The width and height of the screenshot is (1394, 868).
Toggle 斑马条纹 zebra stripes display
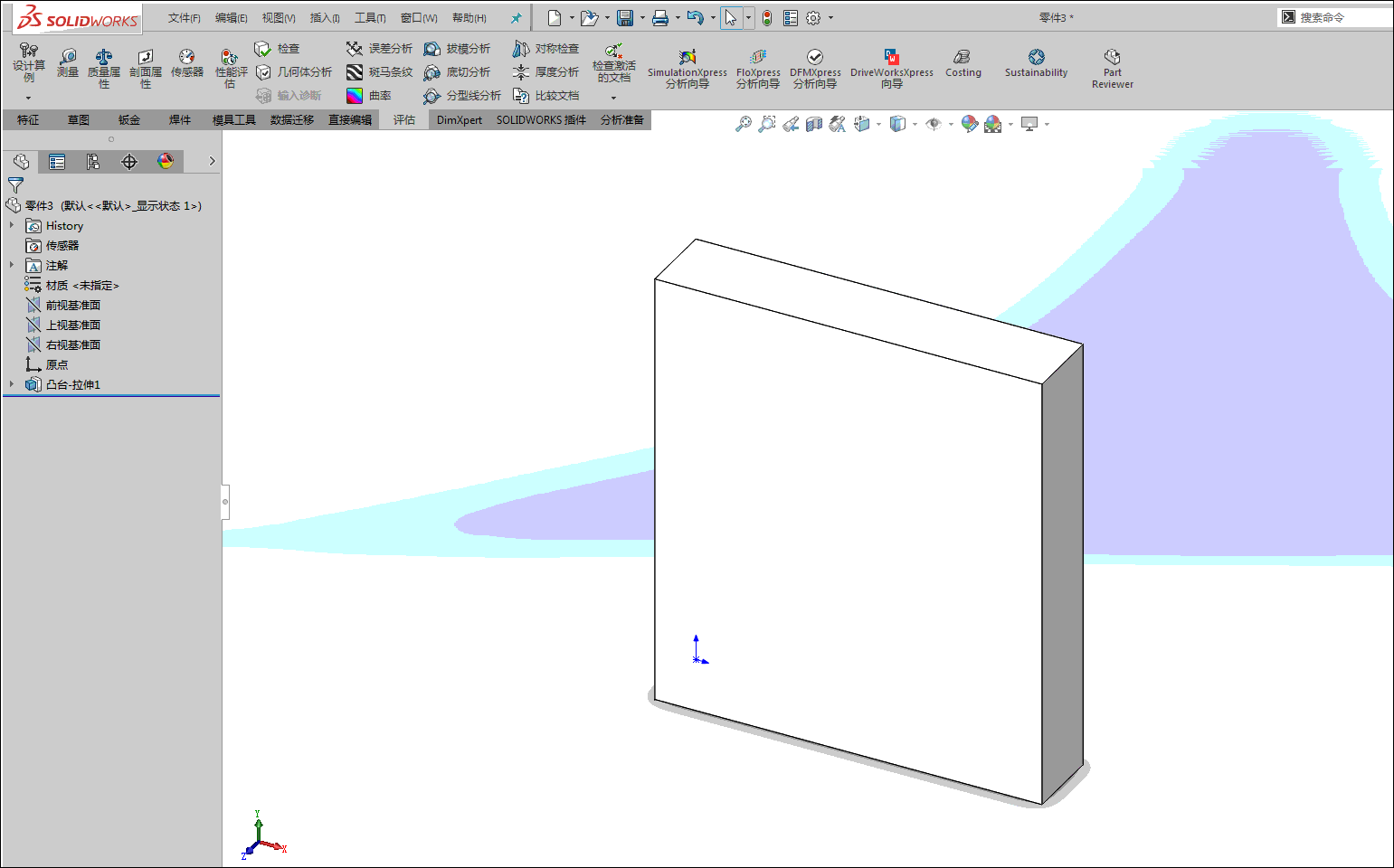coord(379,72)
